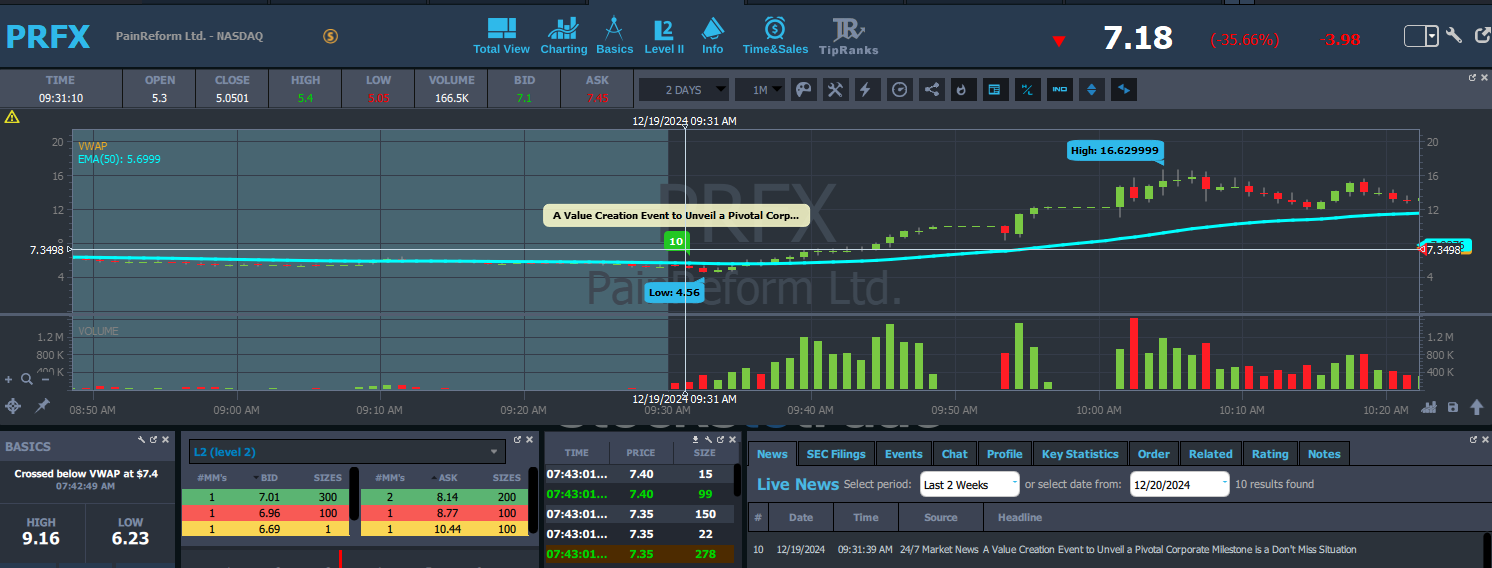1492x568 pixels.
Task: Click the chart magnifier zoom icon
Action: (x=27, y=379)
